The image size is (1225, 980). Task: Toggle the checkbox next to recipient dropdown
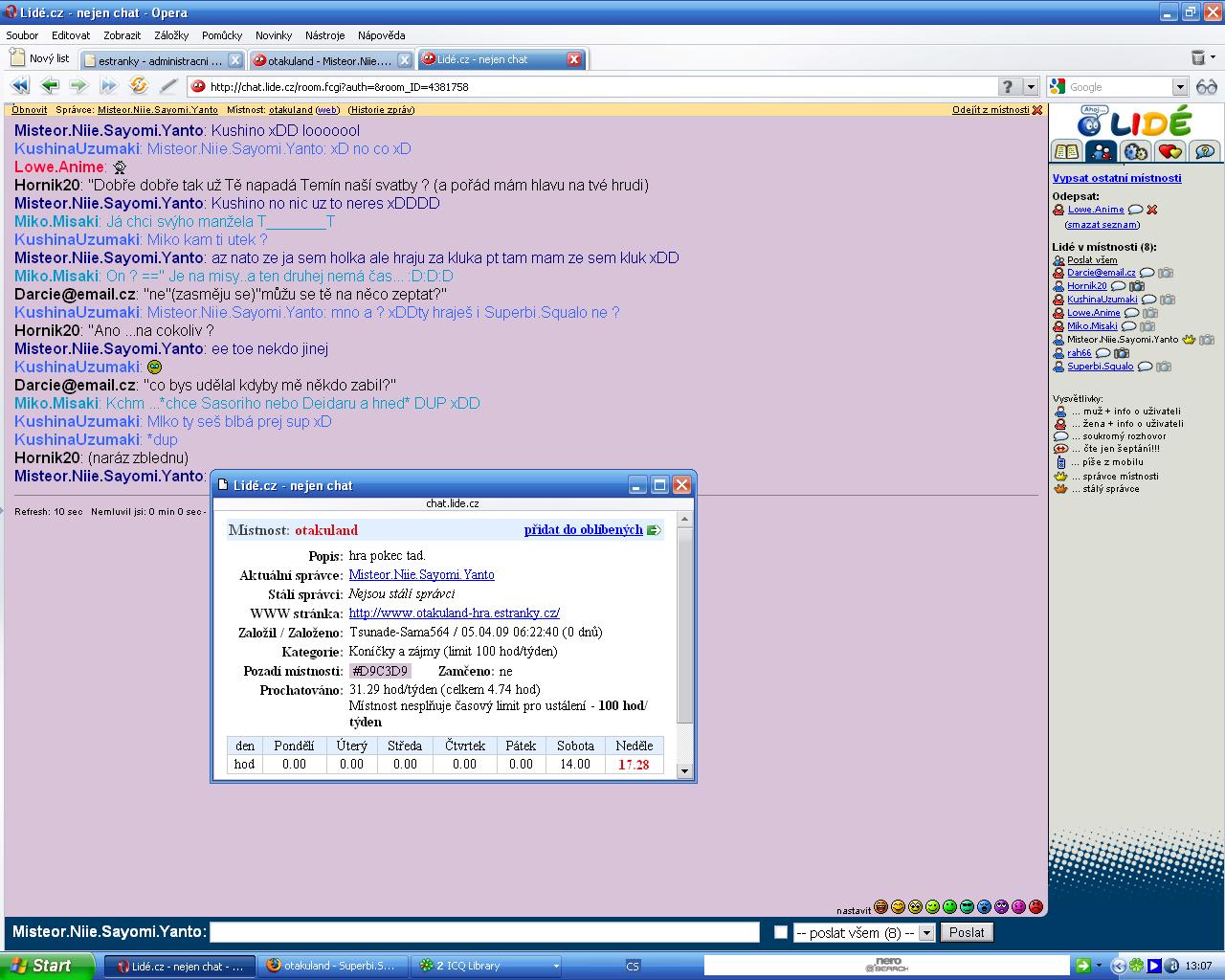781,932
